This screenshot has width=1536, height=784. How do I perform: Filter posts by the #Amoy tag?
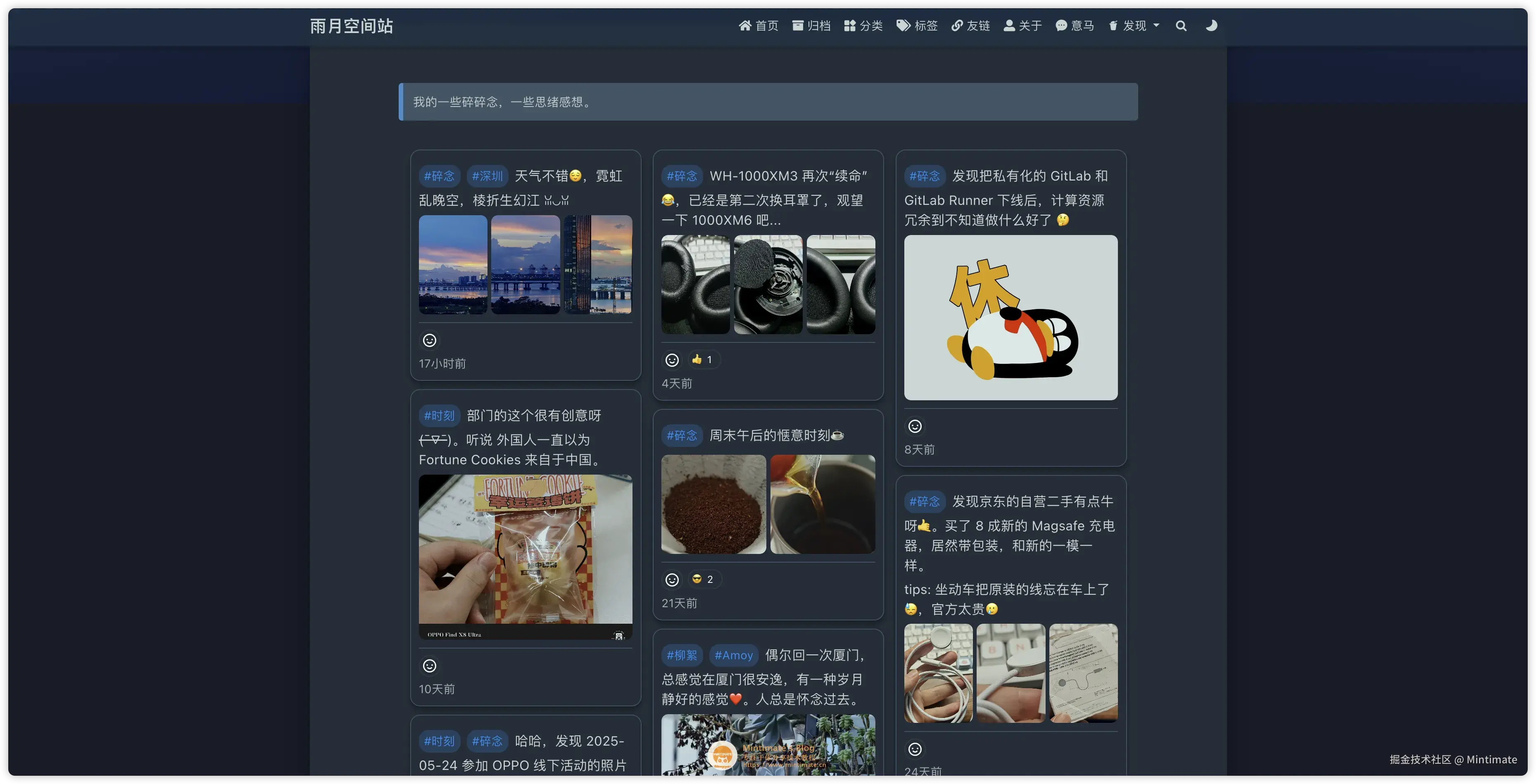pos(733,655)
